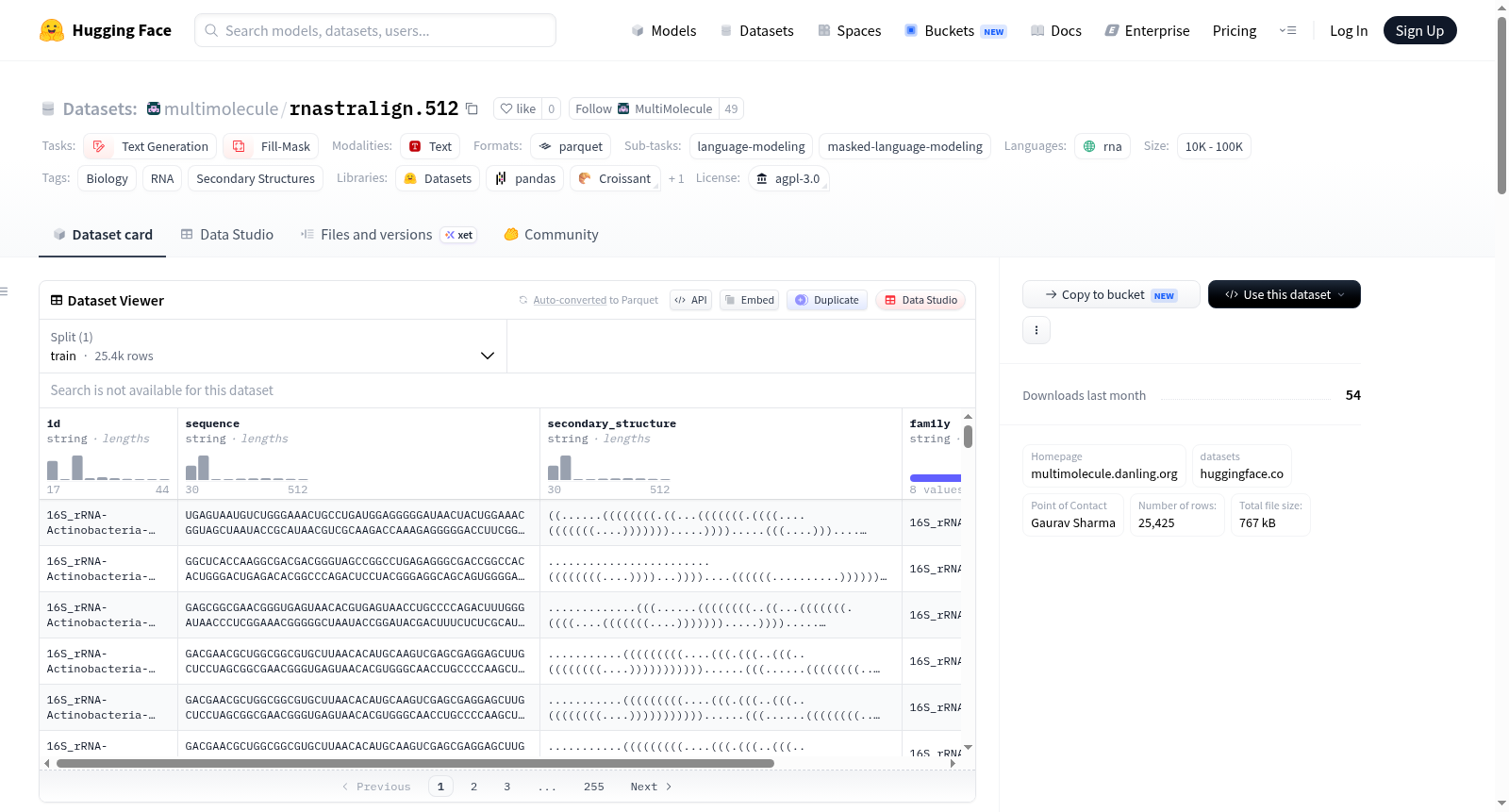The width and height of the screenshot is (1509, 812).
Task: Go to page 2 of results
Action: point(473,787)
